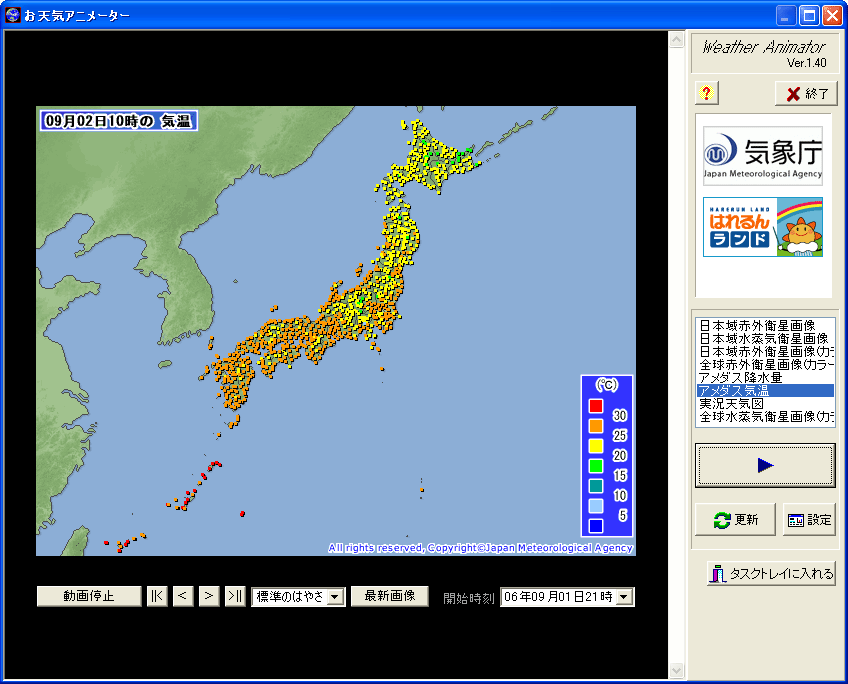
Task: Minimize the お天気アニメーター window
Action: coord(785,16)
